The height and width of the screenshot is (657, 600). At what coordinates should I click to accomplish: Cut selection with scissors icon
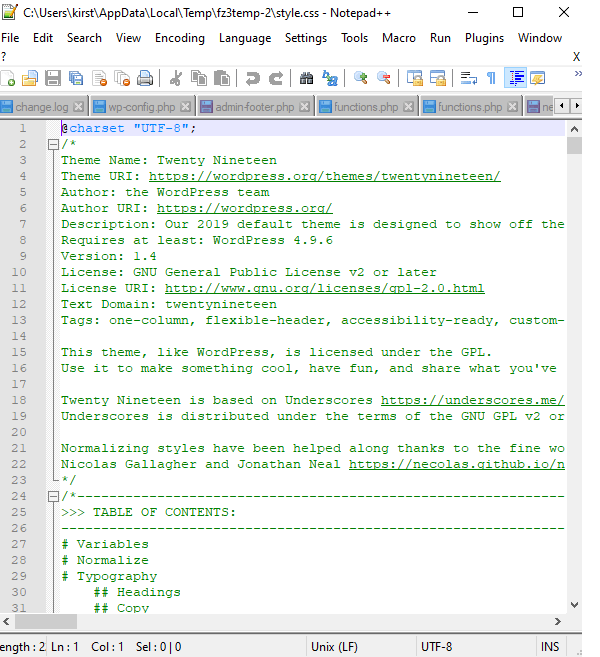point(176,78)
